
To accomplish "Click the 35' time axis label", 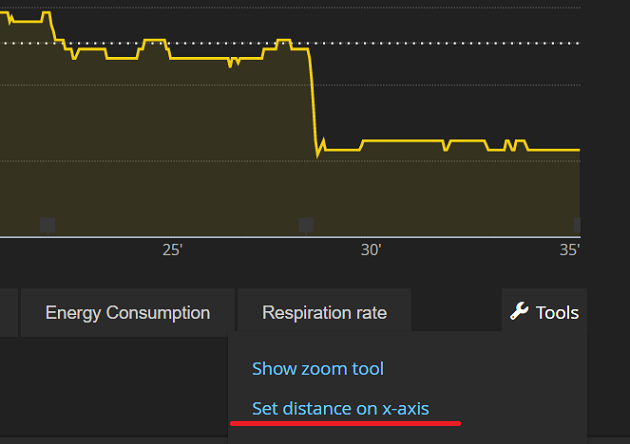I will [x=569, y=250].
